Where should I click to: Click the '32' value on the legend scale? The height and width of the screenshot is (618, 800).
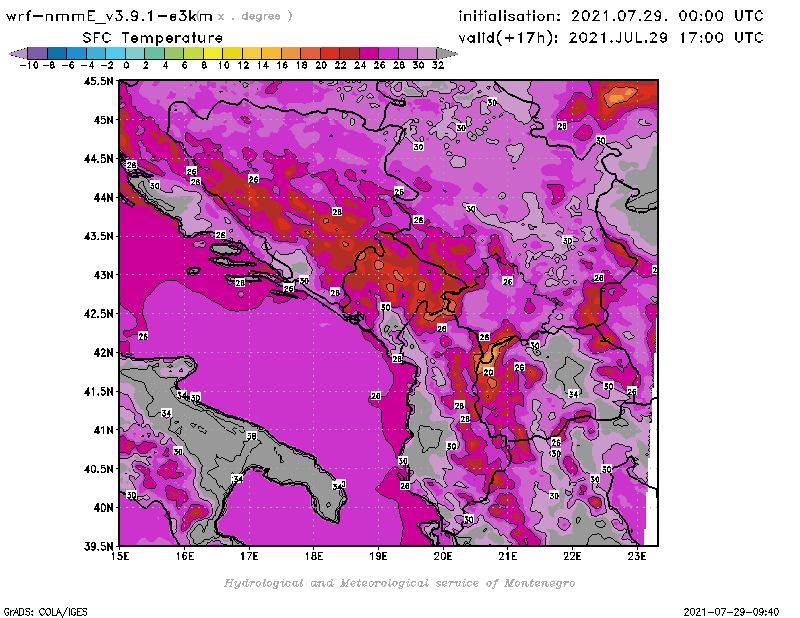click(x=438, y=66)
